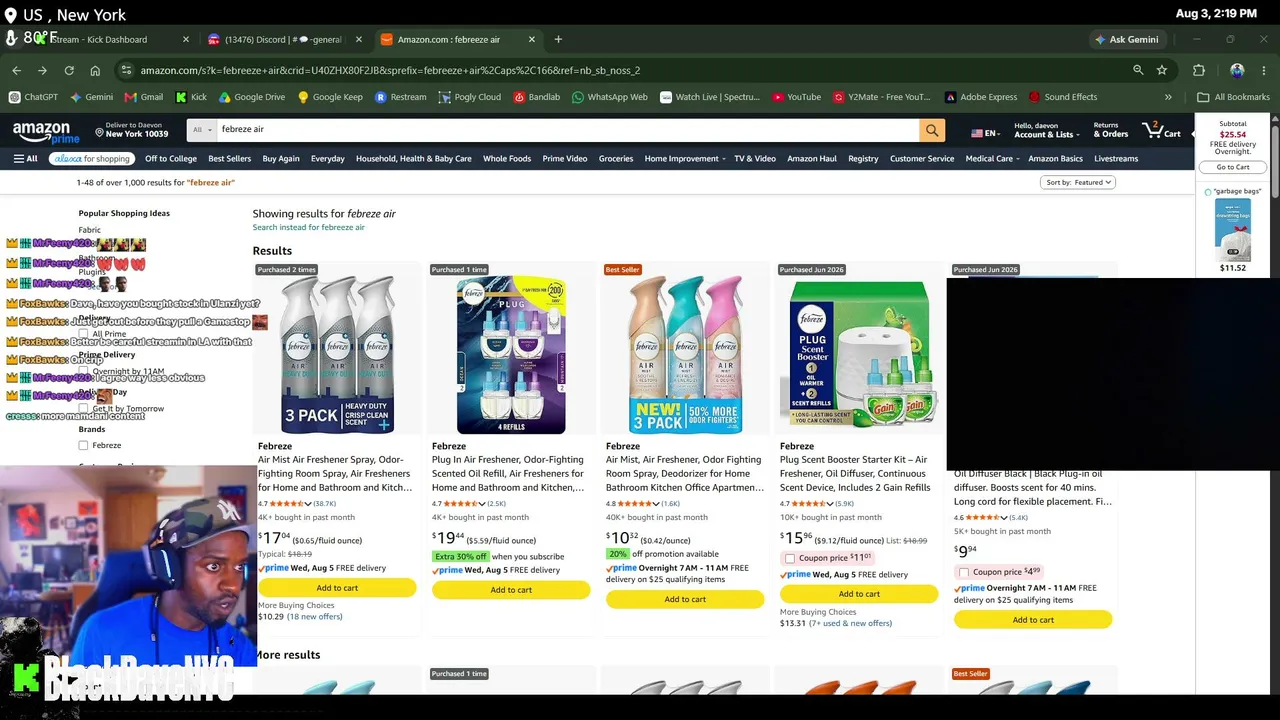Open the Adobe Express bookmark
The width and height of the screenshot is (1280, 720).
(981, 97)
